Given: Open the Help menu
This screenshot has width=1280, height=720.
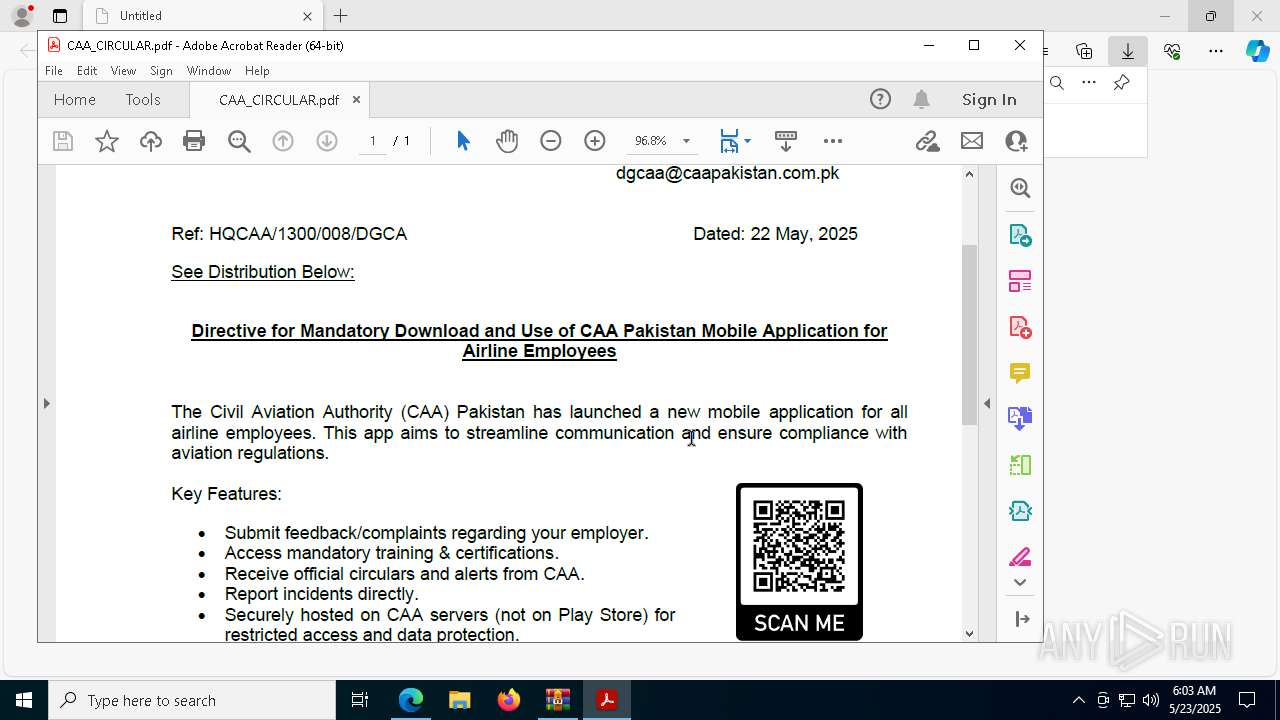Looking at the screenshot, I should pos(257,71).
